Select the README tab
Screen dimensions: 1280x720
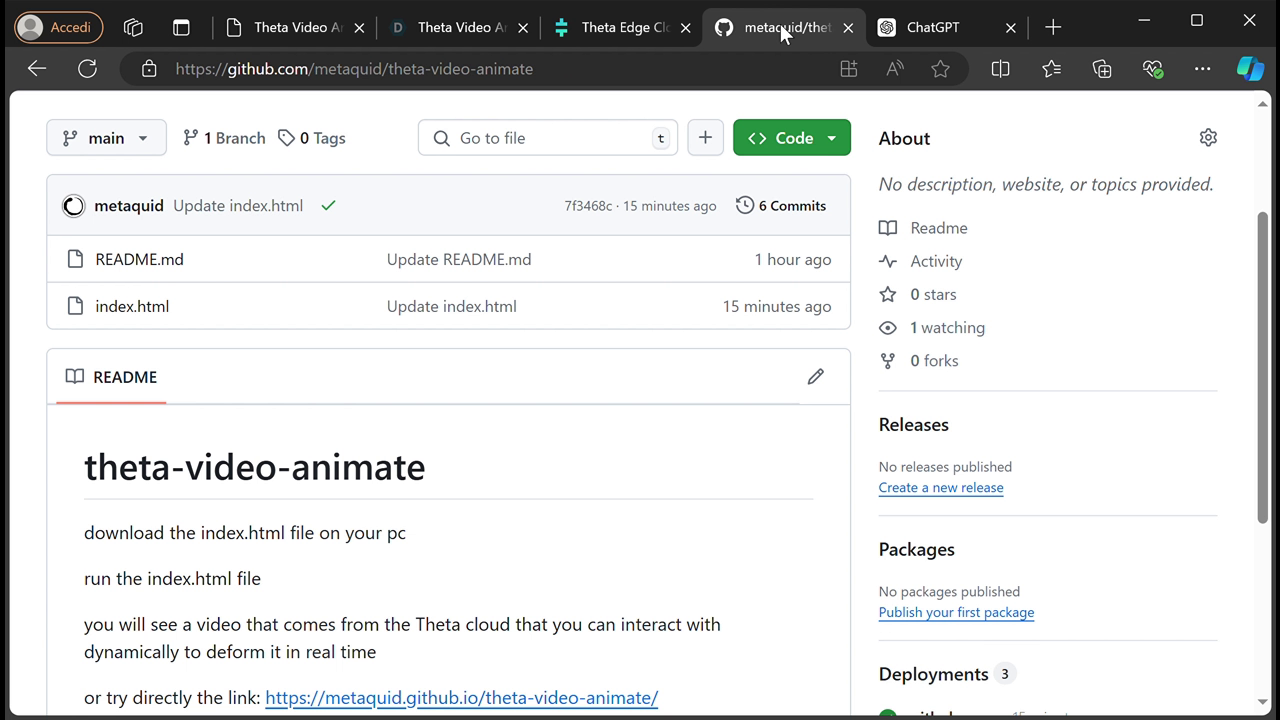point(111,377)
